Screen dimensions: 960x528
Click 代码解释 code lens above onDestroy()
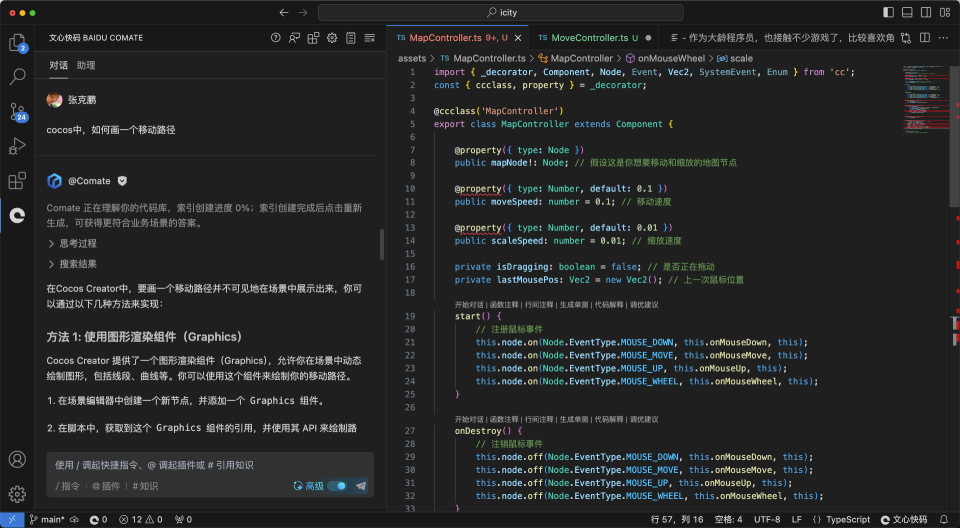[x=609, y=419]
